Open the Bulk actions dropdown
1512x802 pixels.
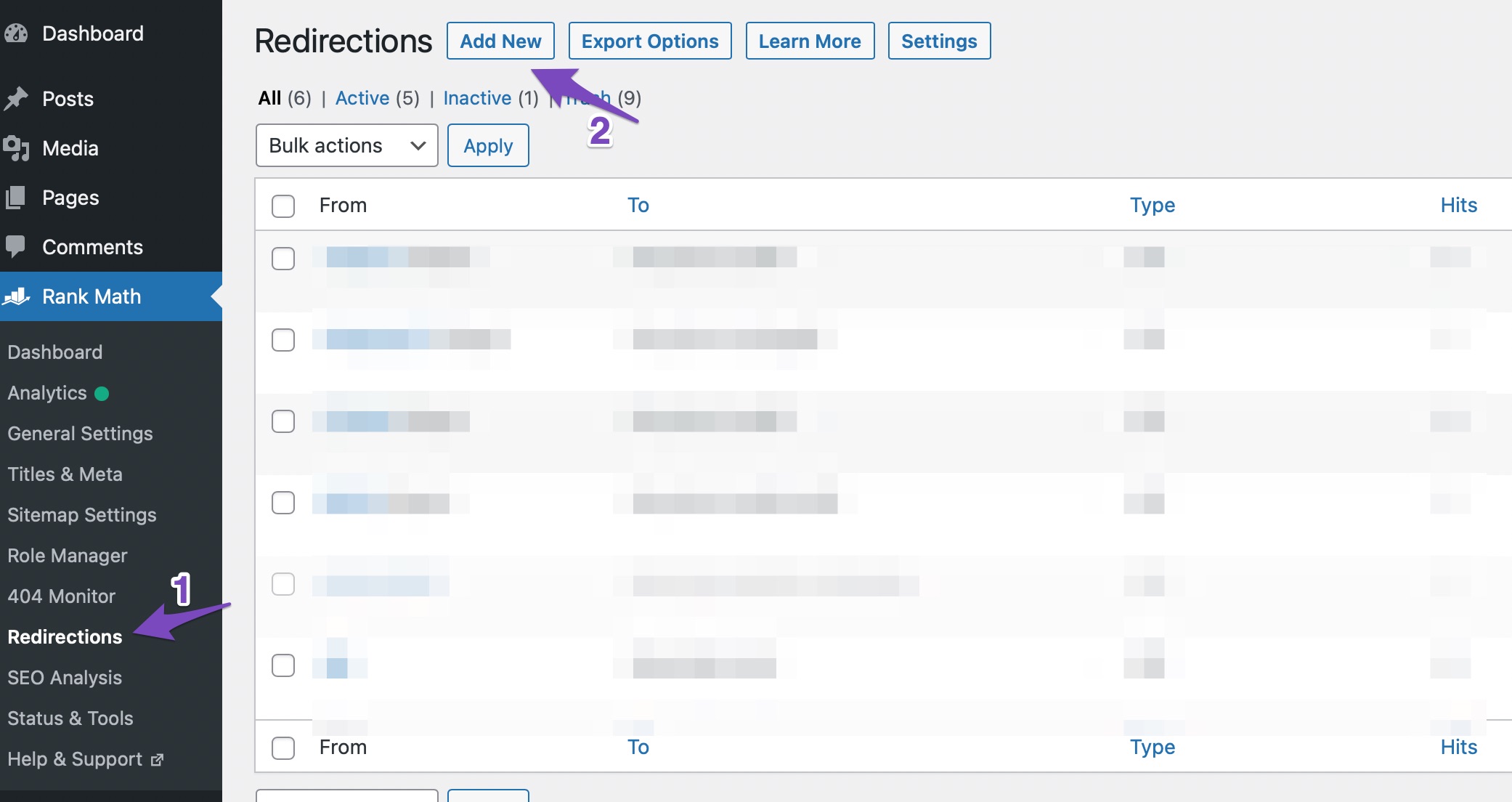(347, 145)
